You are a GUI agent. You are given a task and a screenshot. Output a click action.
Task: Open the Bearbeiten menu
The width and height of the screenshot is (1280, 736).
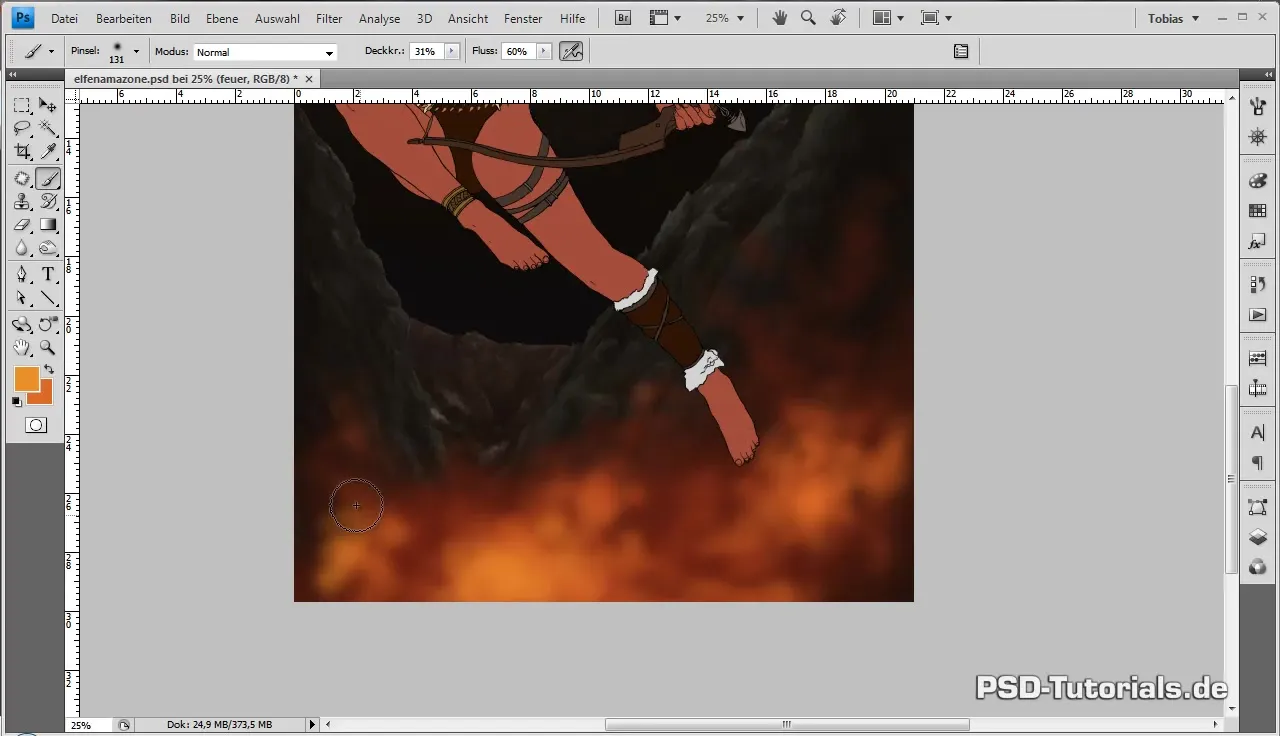coord(124,18)
